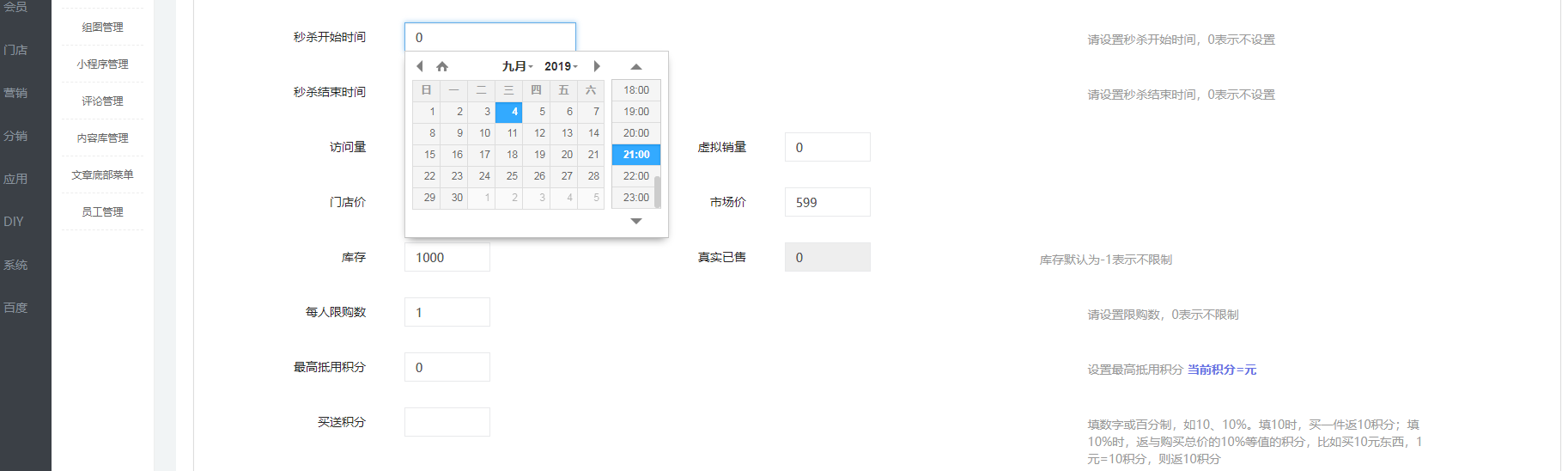Select date 4 in the calendar

click(x=509, y=112)
